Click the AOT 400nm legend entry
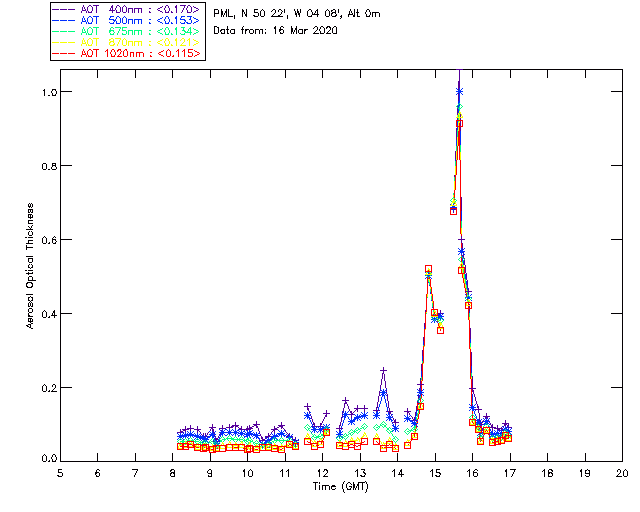 pyautogui.click(x=127, y=9)
